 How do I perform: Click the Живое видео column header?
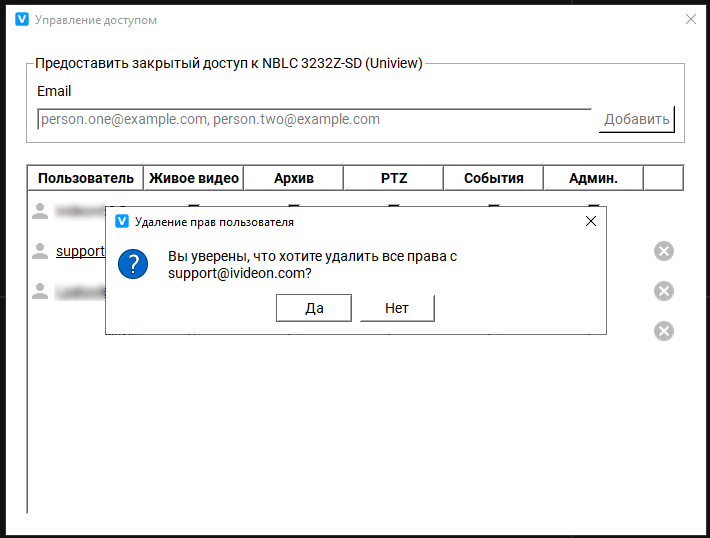click(194, 178)
